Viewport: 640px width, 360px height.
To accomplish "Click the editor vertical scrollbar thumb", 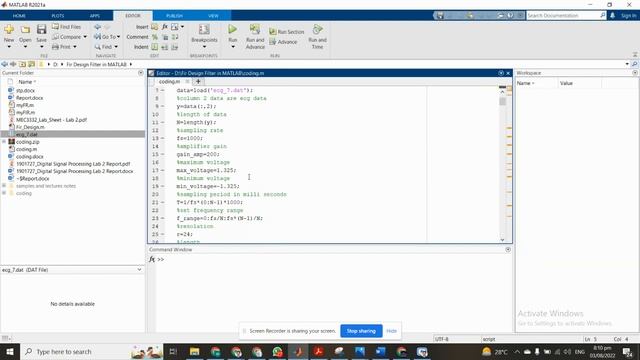I will (x=502, y=101).
